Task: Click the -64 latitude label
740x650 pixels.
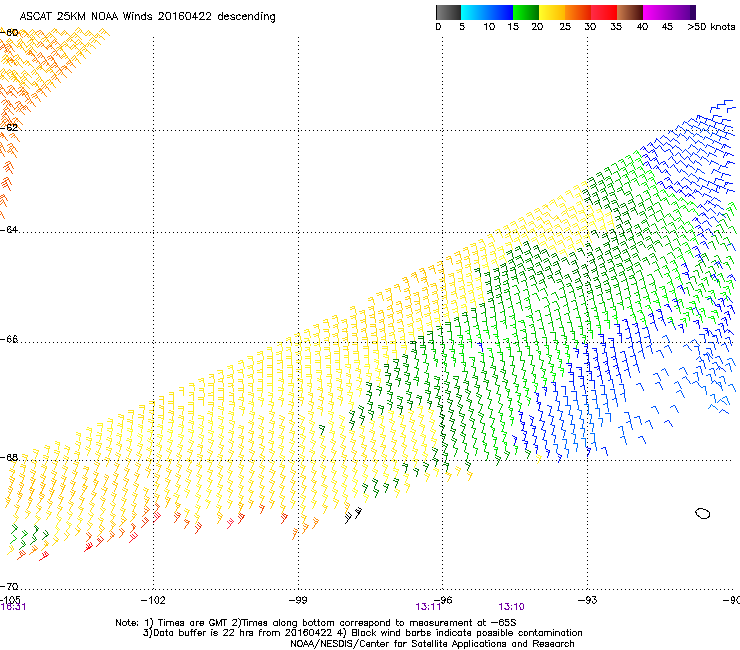Action: coord(9,230)
